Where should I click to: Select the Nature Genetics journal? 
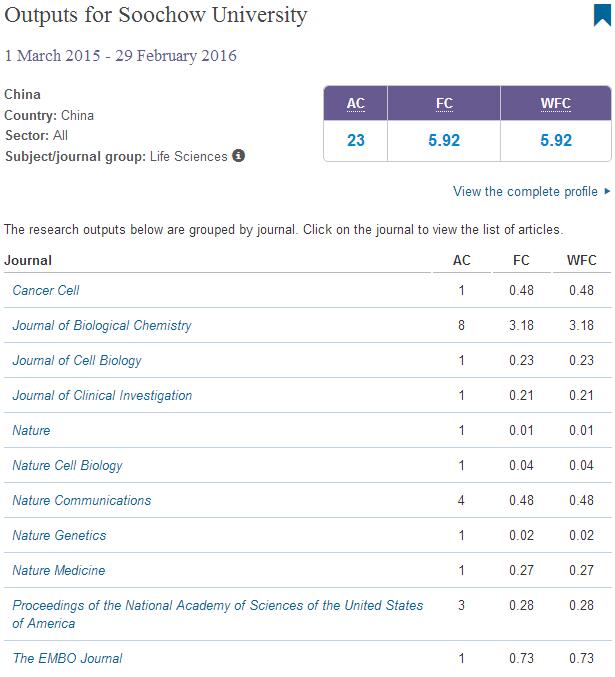pos(59,535)
